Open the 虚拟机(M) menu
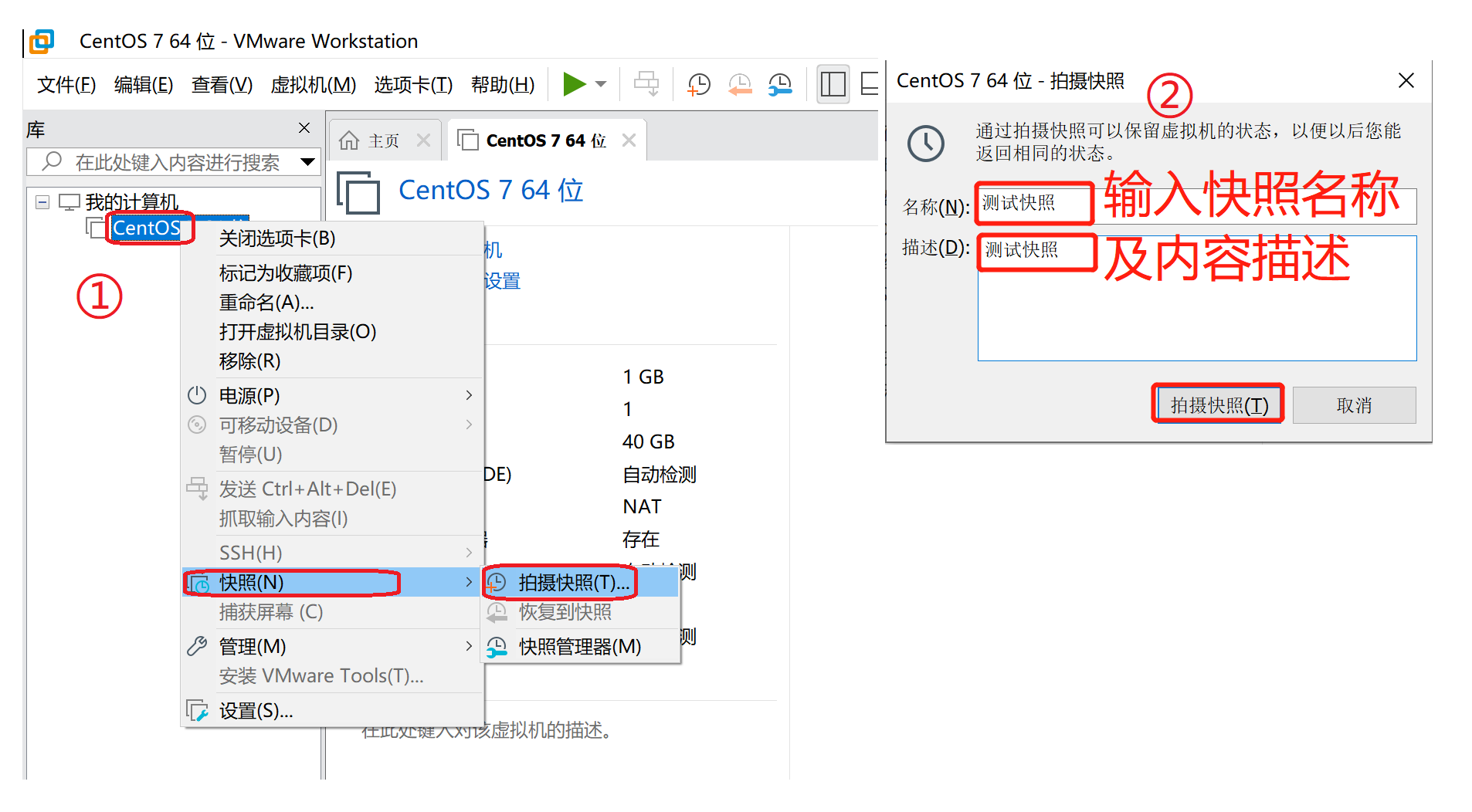This screenshot has width=1472, height=812. pyautogui.click(x=314, y=85)
